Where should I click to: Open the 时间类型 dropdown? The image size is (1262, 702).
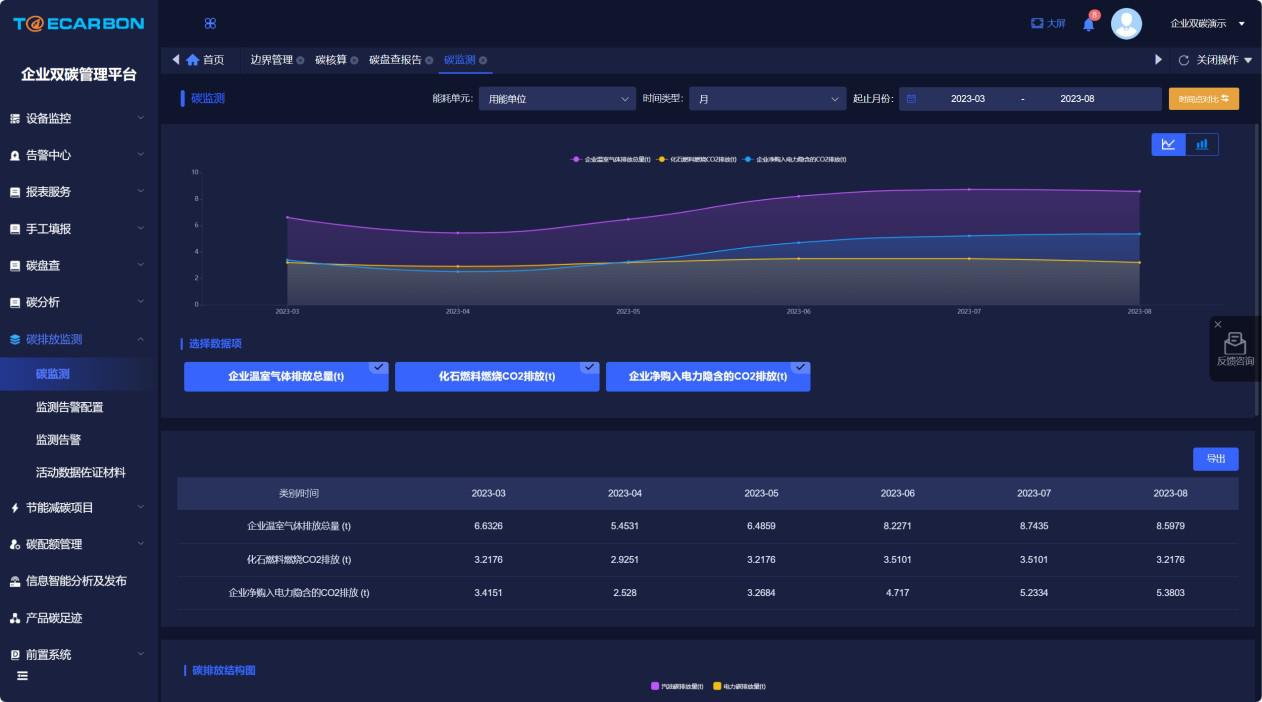coord(768,99)
